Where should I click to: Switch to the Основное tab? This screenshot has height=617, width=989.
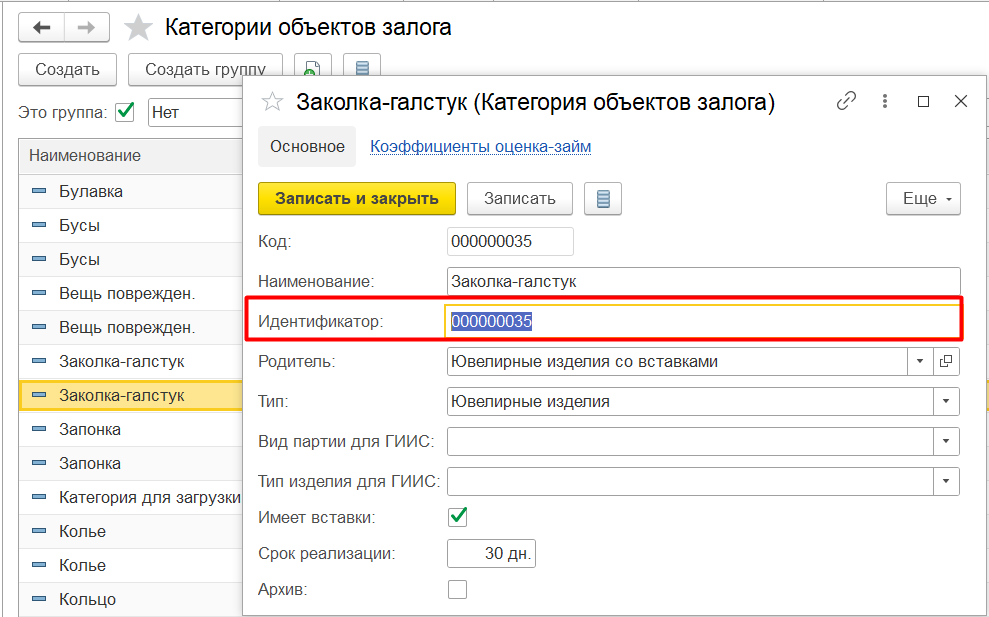307,146
